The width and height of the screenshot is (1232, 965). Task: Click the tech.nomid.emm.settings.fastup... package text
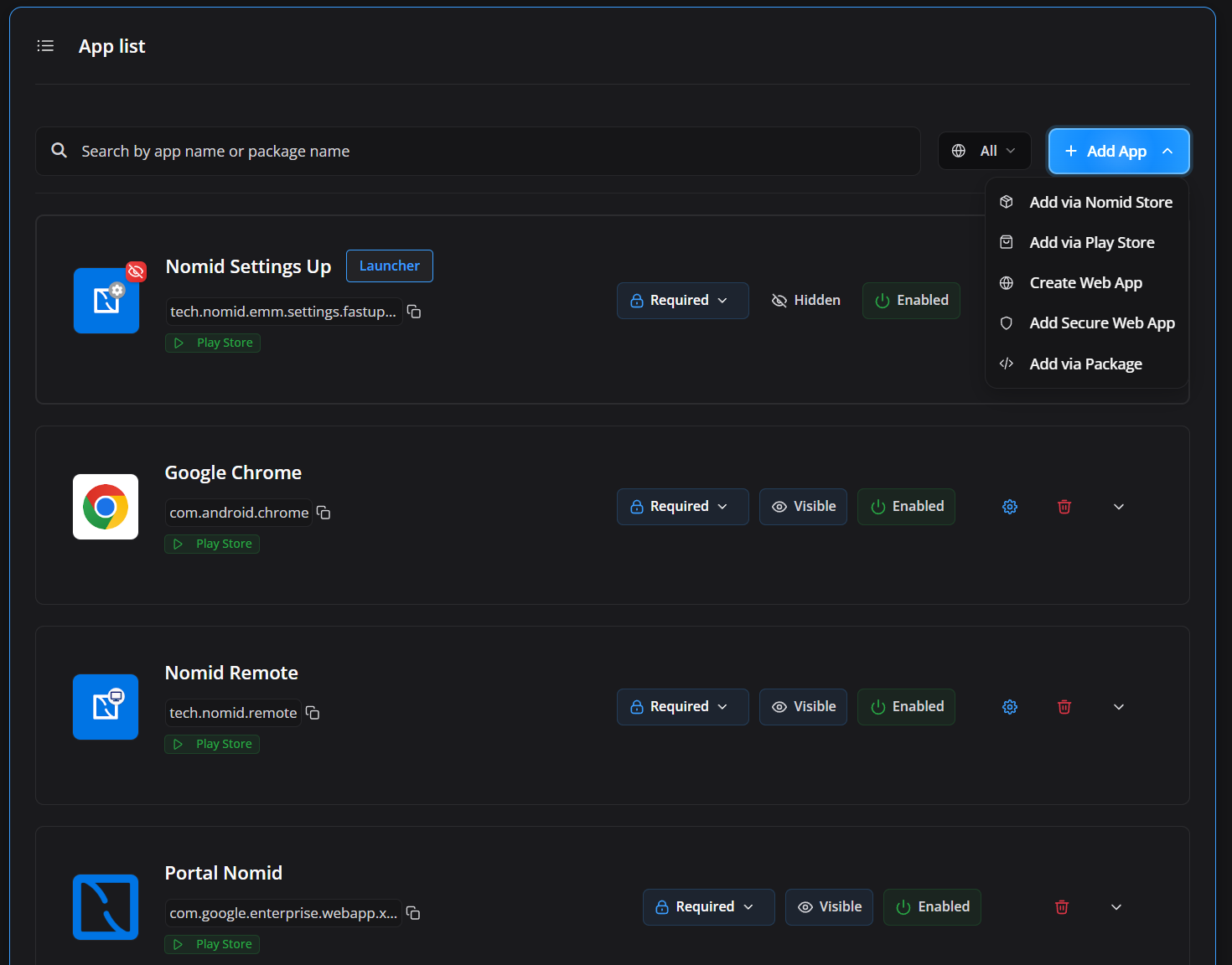coord(283,312)
